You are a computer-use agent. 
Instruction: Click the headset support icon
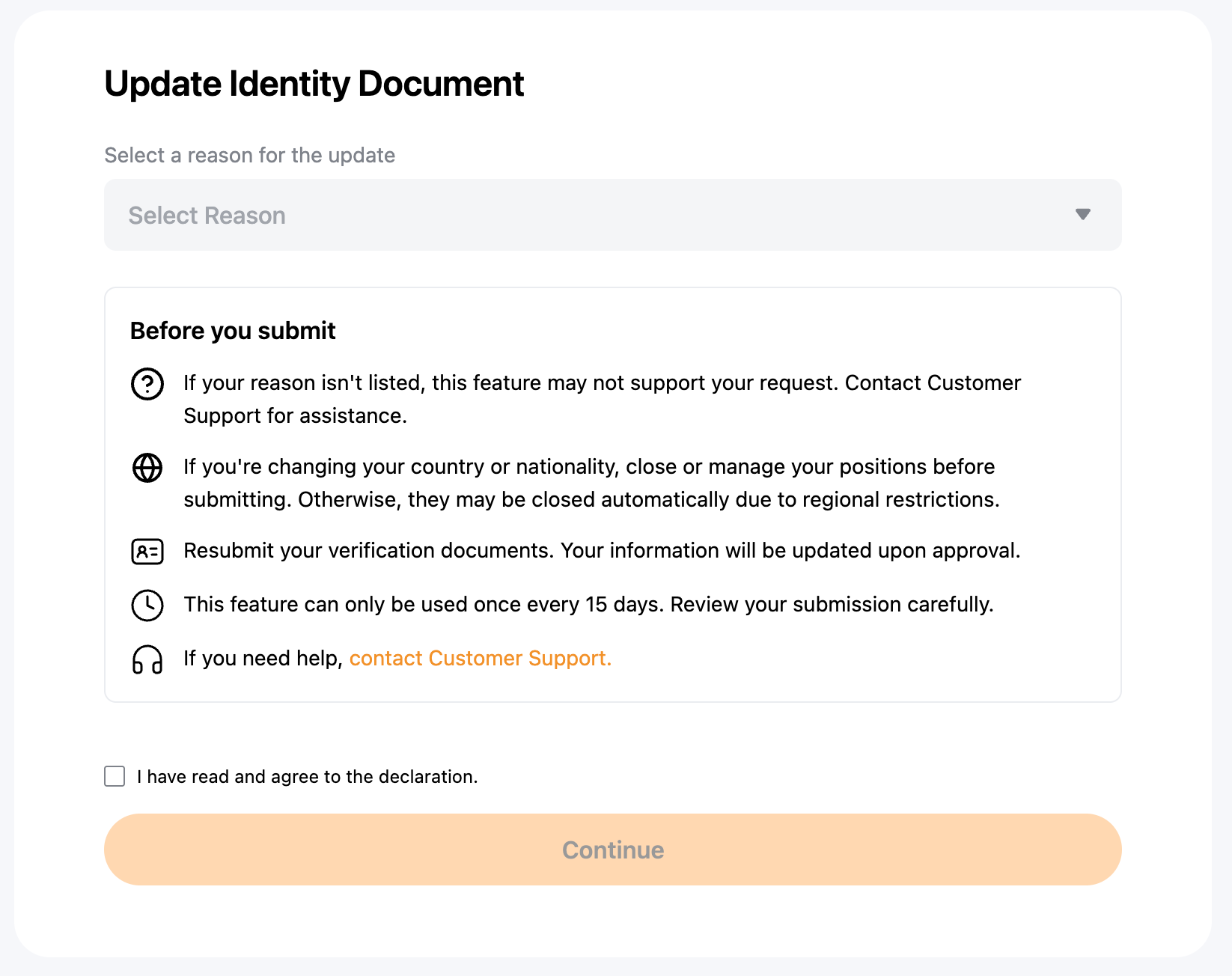click(x=147, y=659)
